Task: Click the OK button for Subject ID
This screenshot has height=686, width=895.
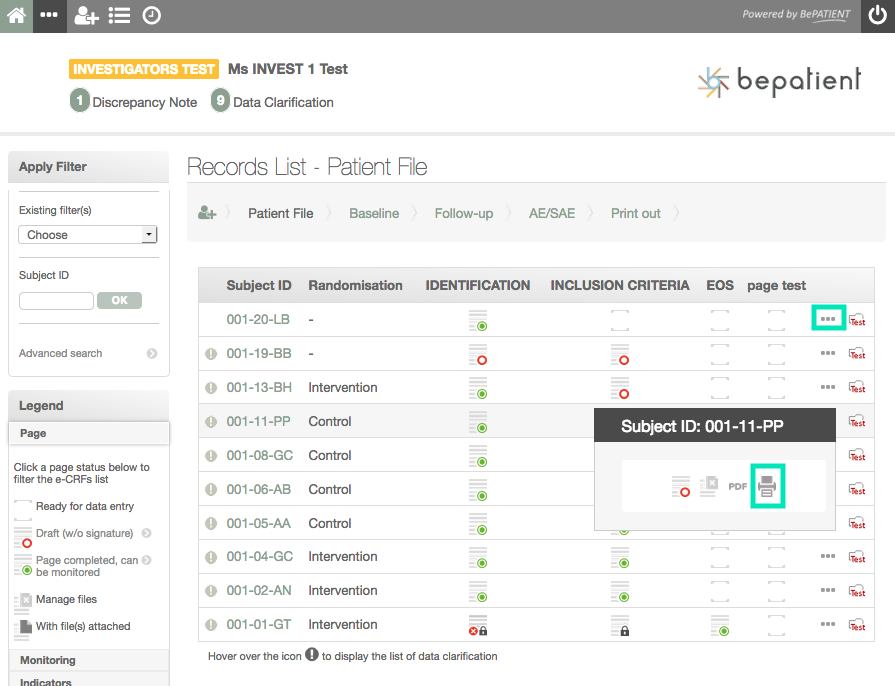Action: (119, 300)
